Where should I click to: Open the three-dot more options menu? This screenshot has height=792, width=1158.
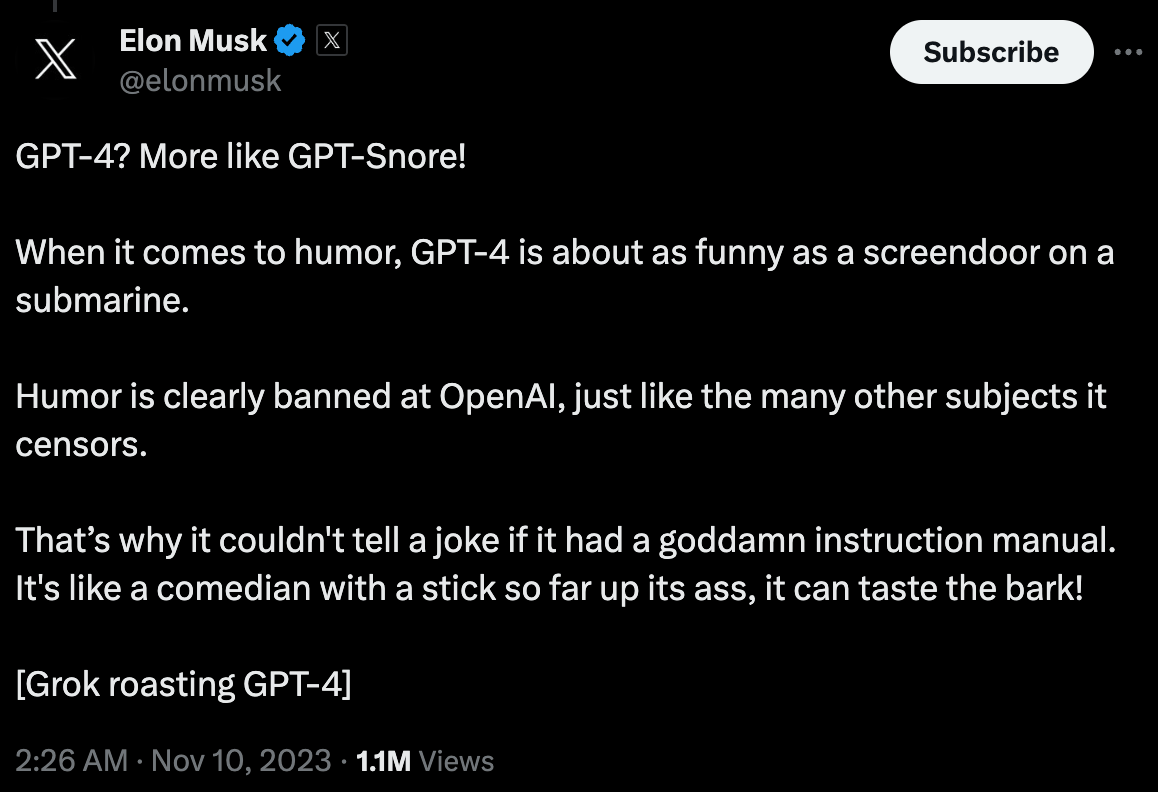[x=1128, y=52]
